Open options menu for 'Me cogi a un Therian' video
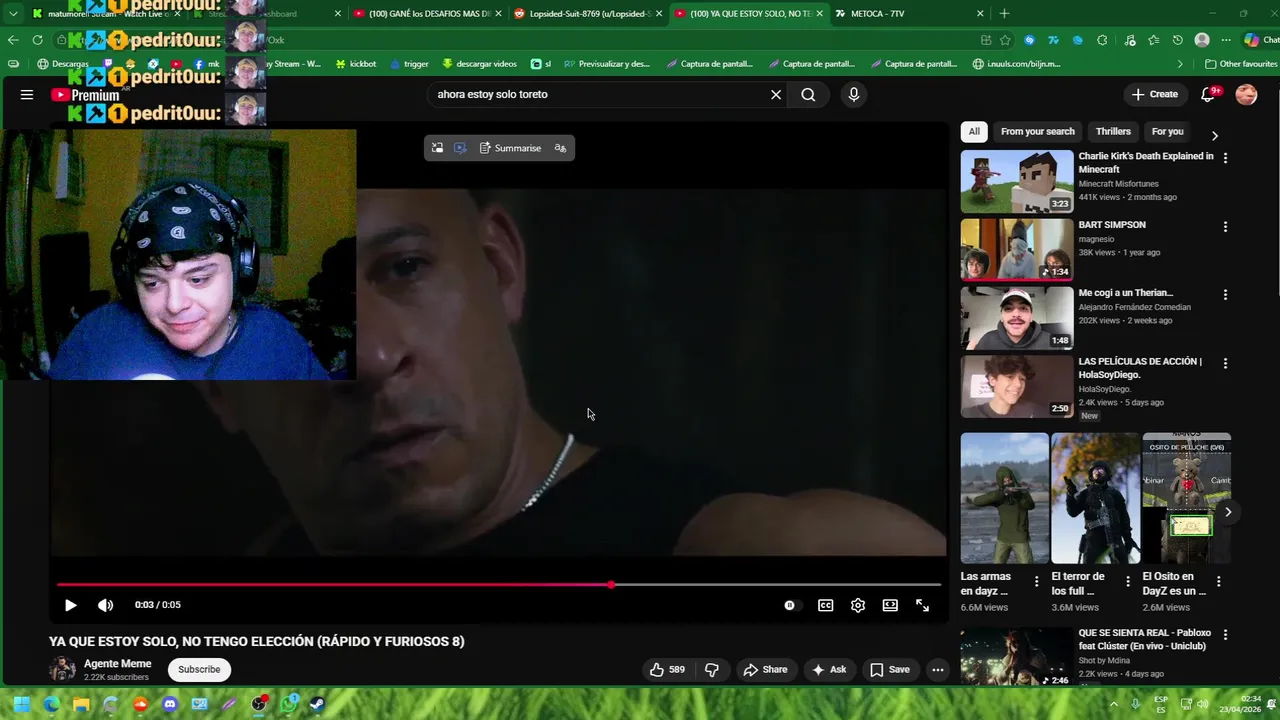 1225,295
